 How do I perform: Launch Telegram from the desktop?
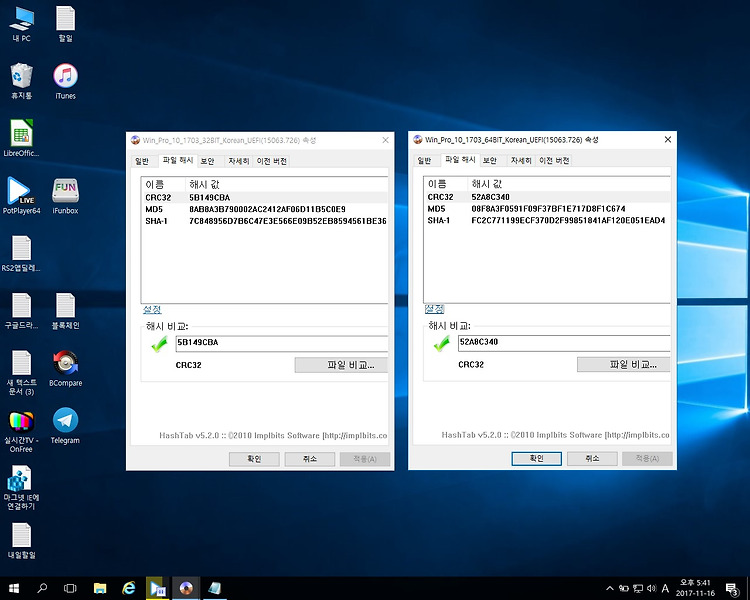coord(66,426)
